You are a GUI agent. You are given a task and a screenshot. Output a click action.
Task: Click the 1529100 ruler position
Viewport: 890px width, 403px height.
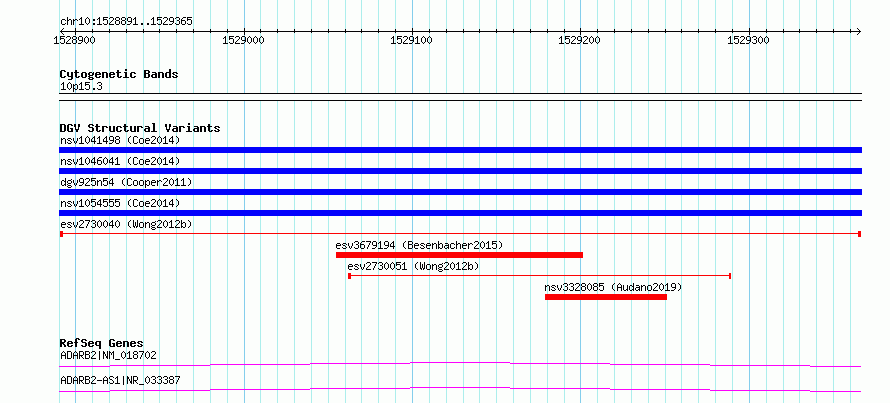click(x=412, y=40)
